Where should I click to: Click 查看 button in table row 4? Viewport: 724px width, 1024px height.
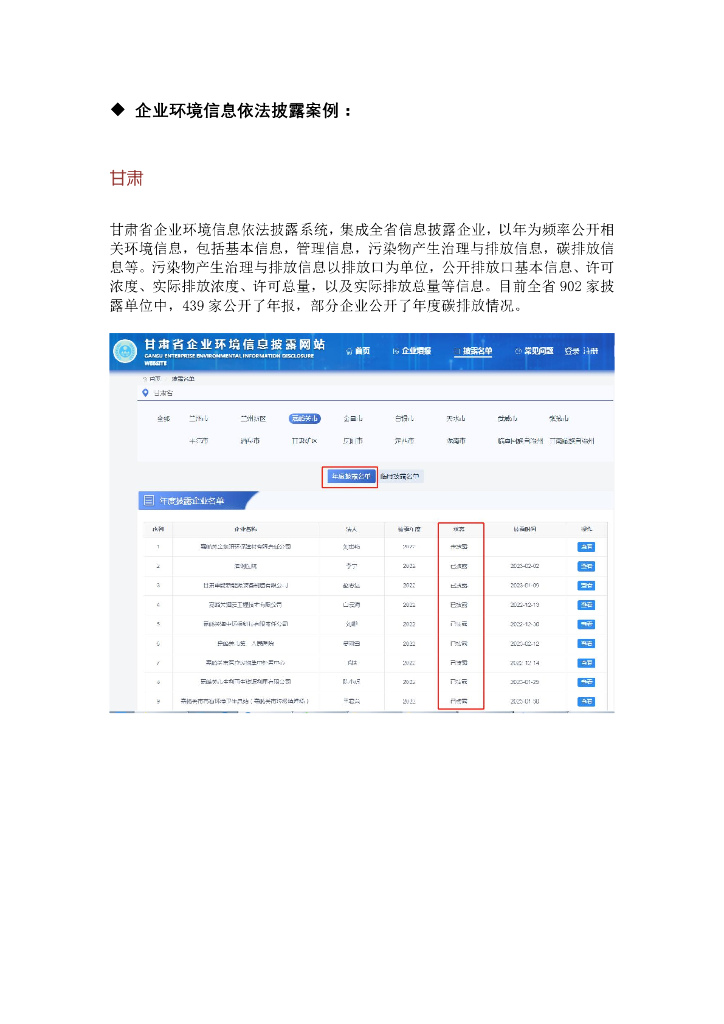(586, 605)
